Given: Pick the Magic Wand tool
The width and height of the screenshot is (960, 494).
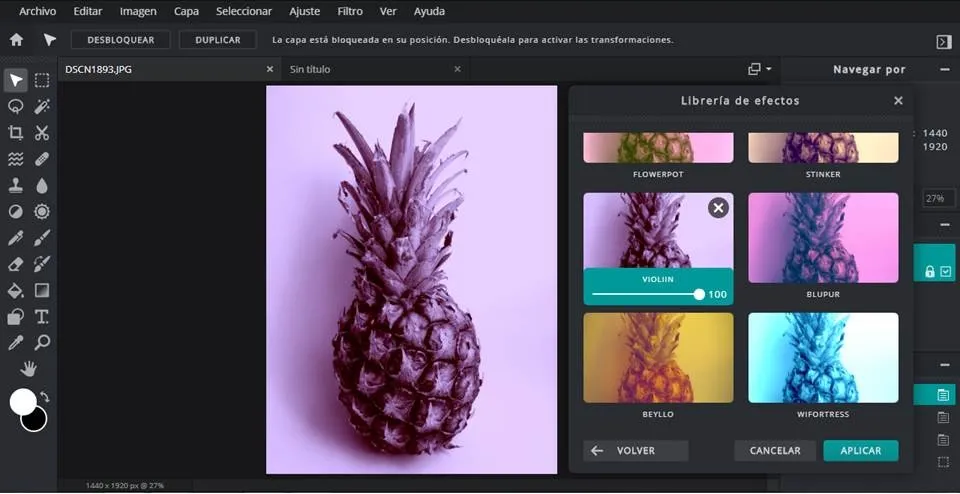Looking at the screenshot, I should [x=42, y=106].
